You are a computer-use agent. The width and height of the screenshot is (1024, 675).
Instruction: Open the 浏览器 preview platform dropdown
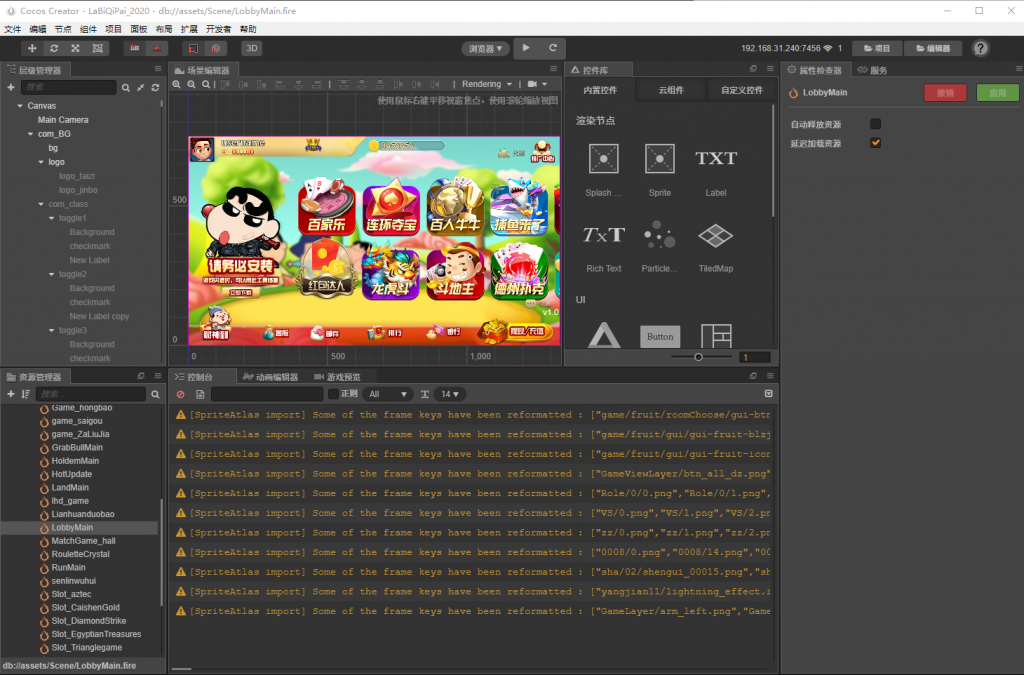[x=485, y=48]
